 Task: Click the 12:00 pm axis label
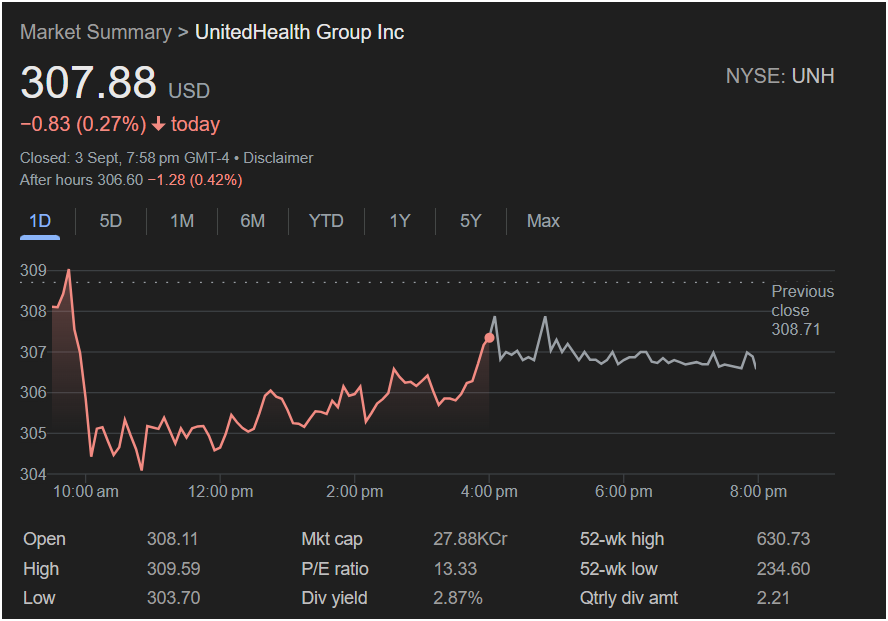click(220, 491)
